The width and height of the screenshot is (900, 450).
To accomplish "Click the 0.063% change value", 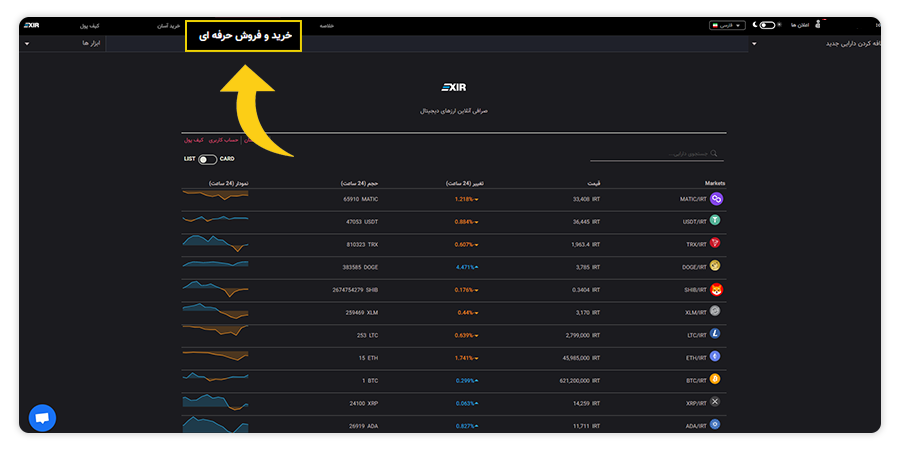I will [467, 404].
